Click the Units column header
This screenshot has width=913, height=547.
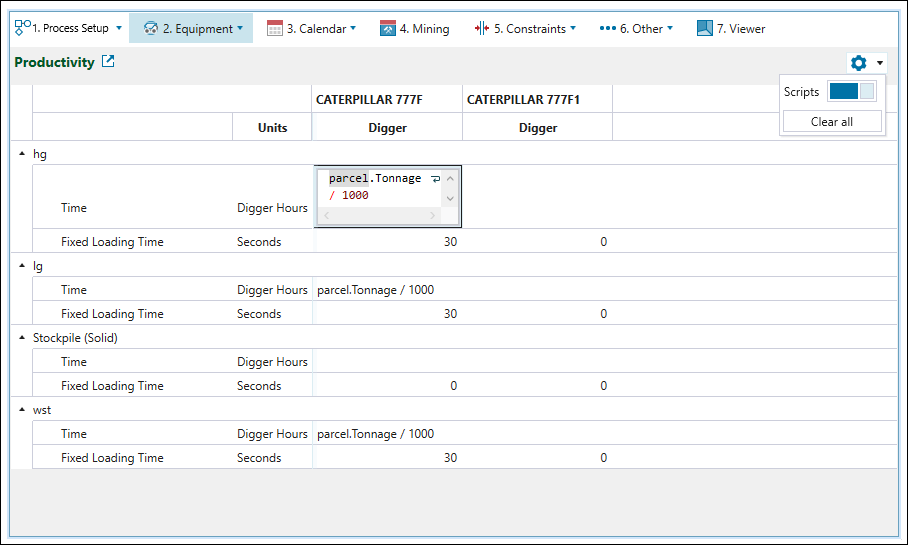272,128
